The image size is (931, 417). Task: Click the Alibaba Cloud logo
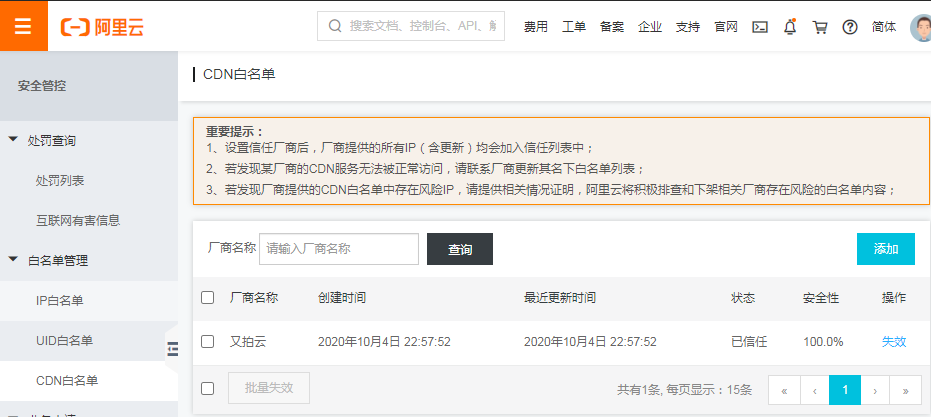(102, 27)
